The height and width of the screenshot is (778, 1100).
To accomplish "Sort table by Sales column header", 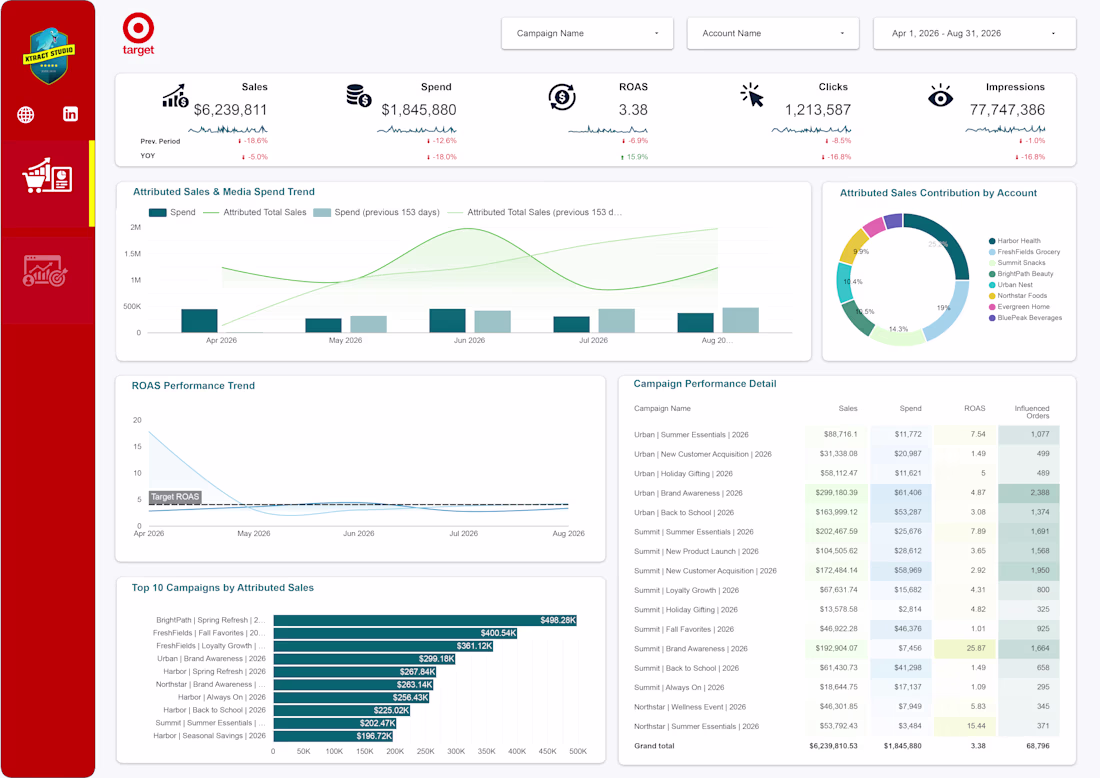I will [847, 408].
